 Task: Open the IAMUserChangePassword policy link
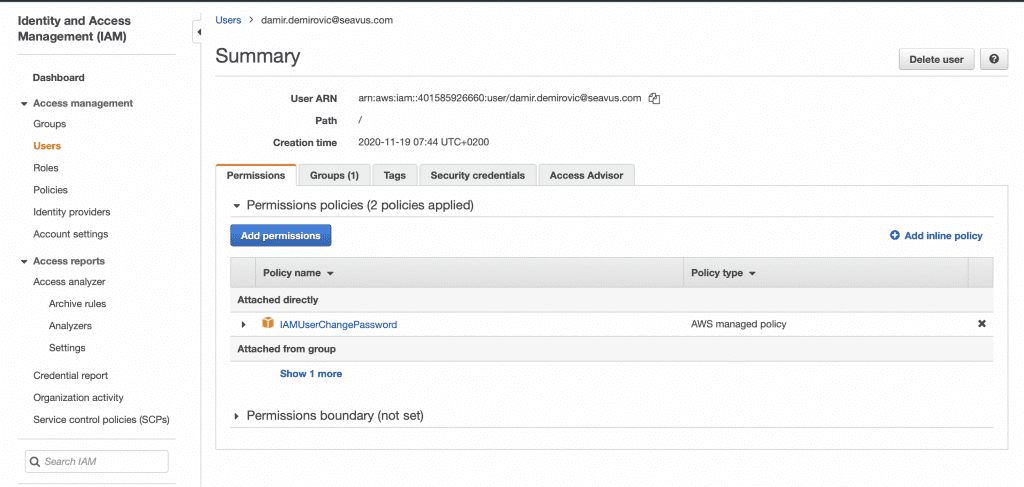[338, 324]
